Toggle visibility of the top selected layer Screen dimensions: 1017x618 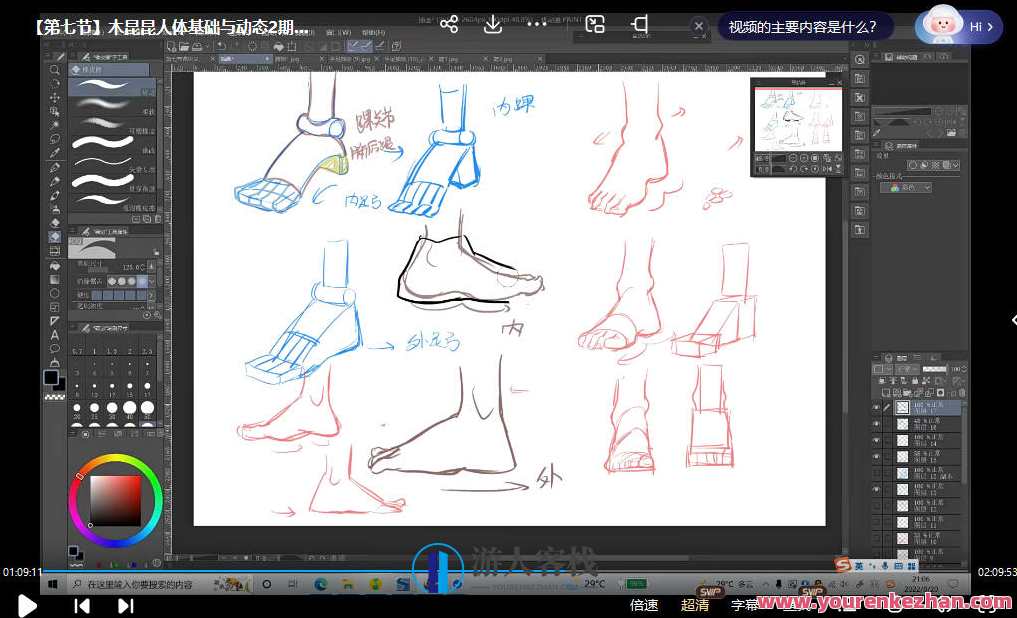pos(877,408)
